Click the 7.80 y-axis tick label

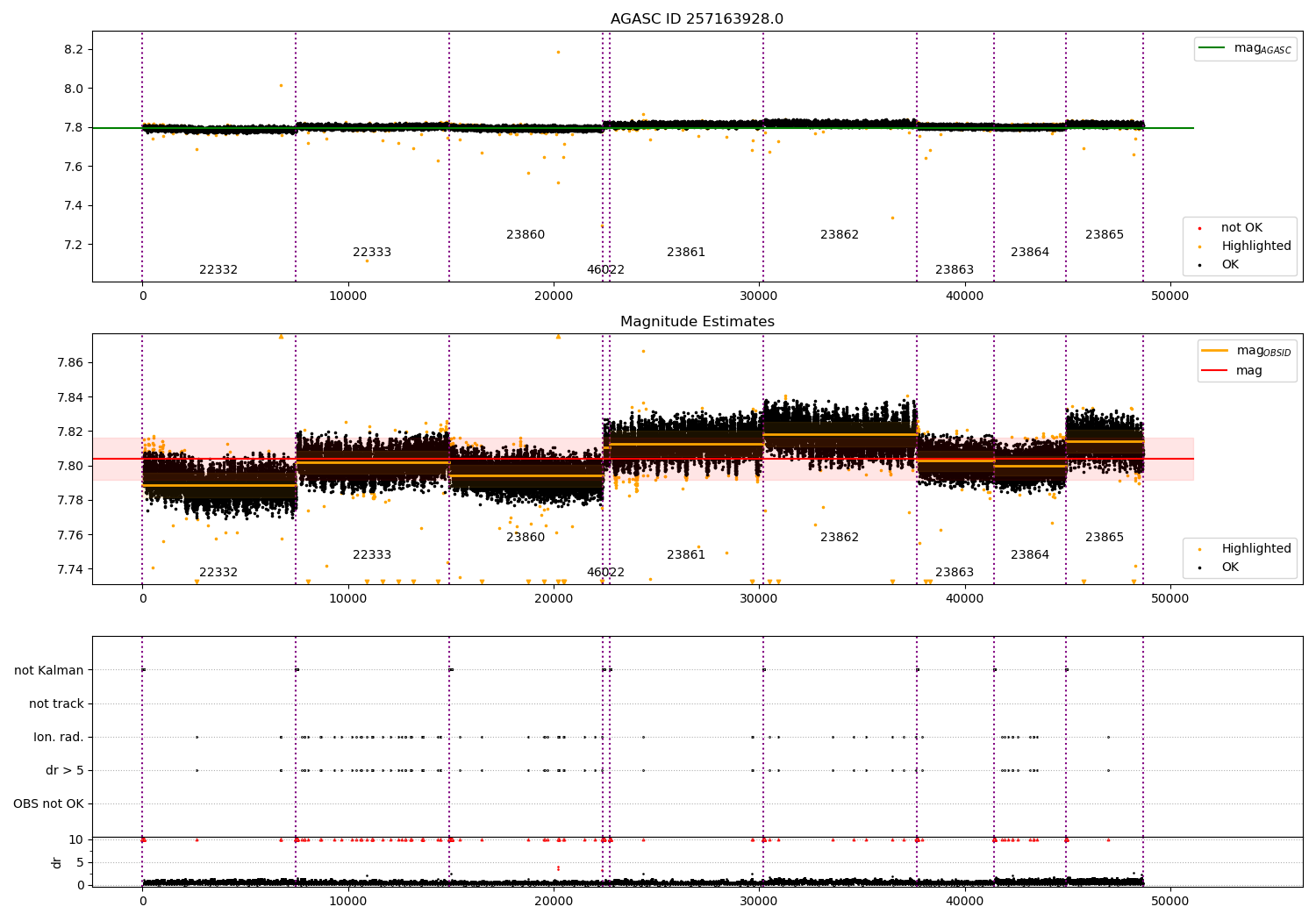coord(70,466)
